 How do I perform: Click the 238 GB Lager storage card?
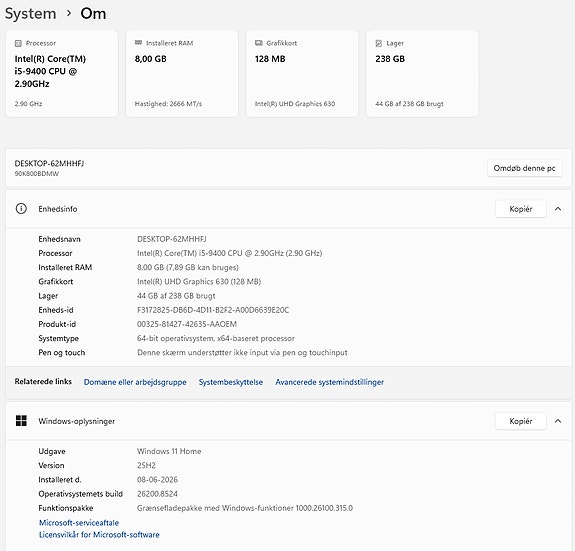[x=422, y=74]
